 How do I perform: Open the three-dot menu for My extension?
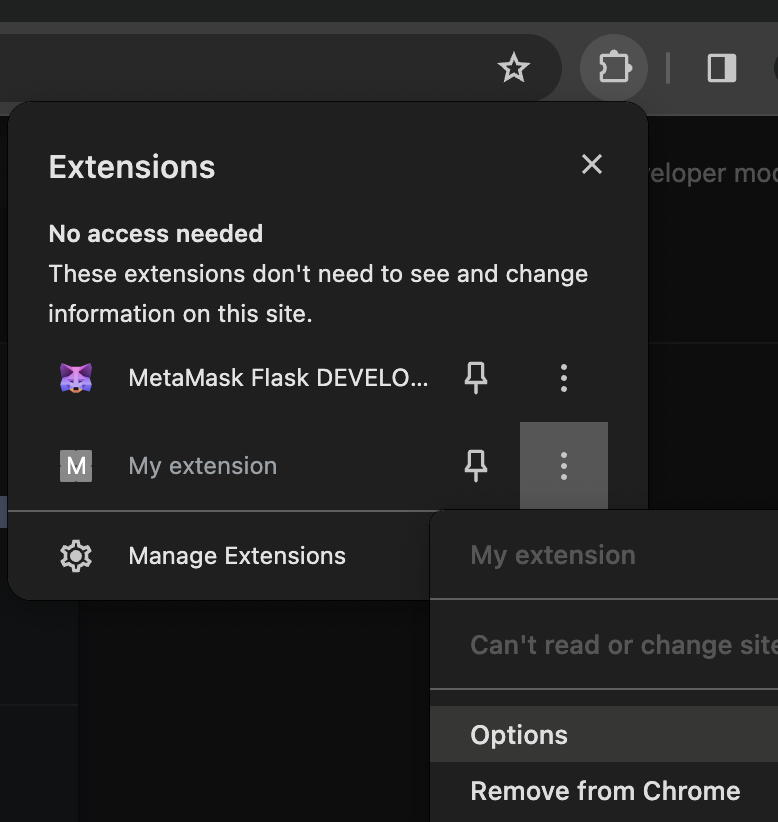(x=563, y=465)
